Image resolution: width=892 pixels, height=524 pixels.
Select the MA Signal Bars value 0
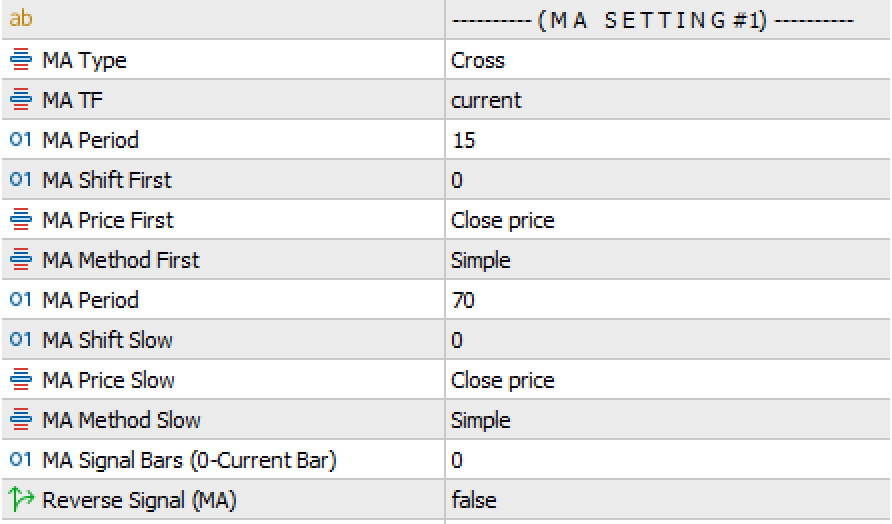click(x=667, y=460)
